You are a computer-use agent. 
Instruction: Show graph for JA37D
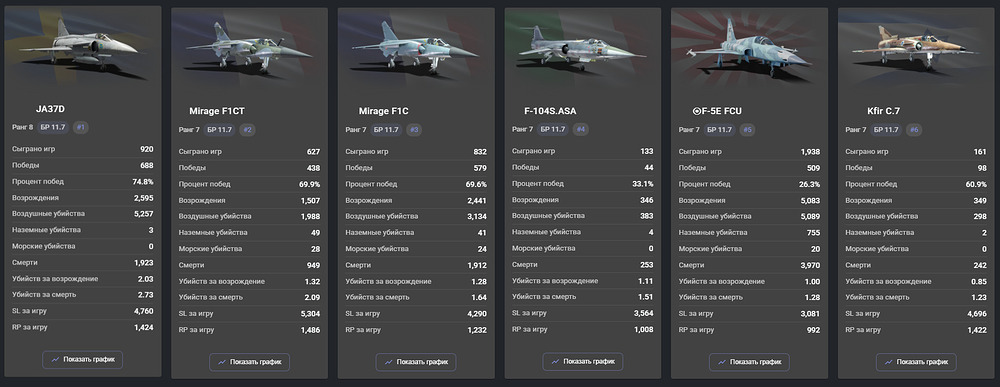(83, 360)
